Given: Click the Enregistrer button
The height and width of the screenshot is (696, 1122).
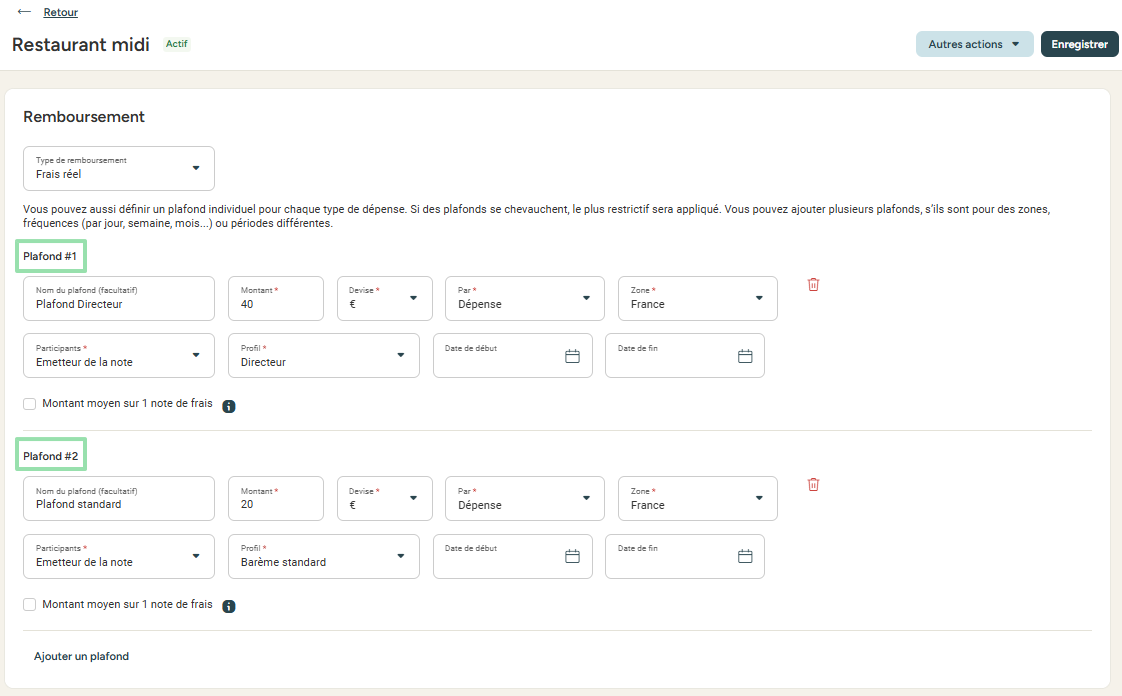Looking at the screenshot, I should [1079, 44].
